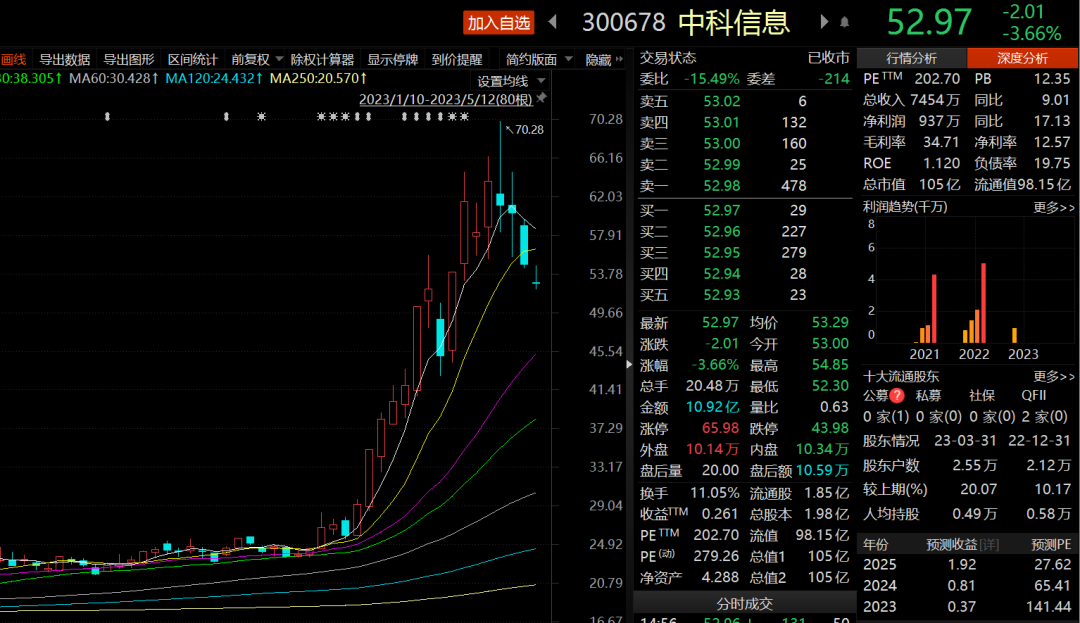1080x623 pixels.
Task: Collapse the quote panel with the divider arrow
Action: (629, 364)
